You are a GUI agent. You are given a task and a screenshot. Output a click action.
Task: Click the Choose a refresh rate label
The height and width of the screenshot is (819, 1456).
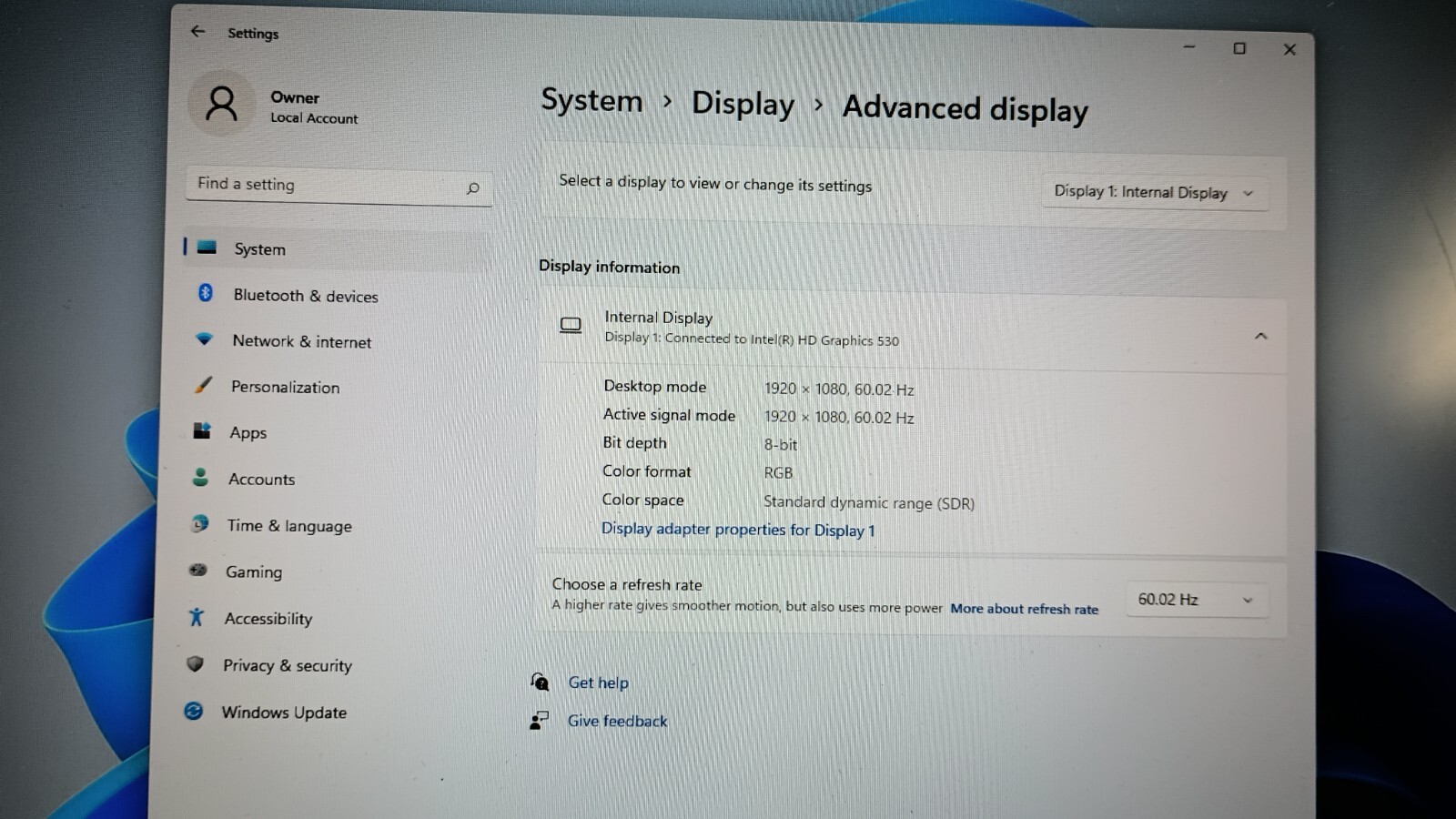click(x=627, y=584)
